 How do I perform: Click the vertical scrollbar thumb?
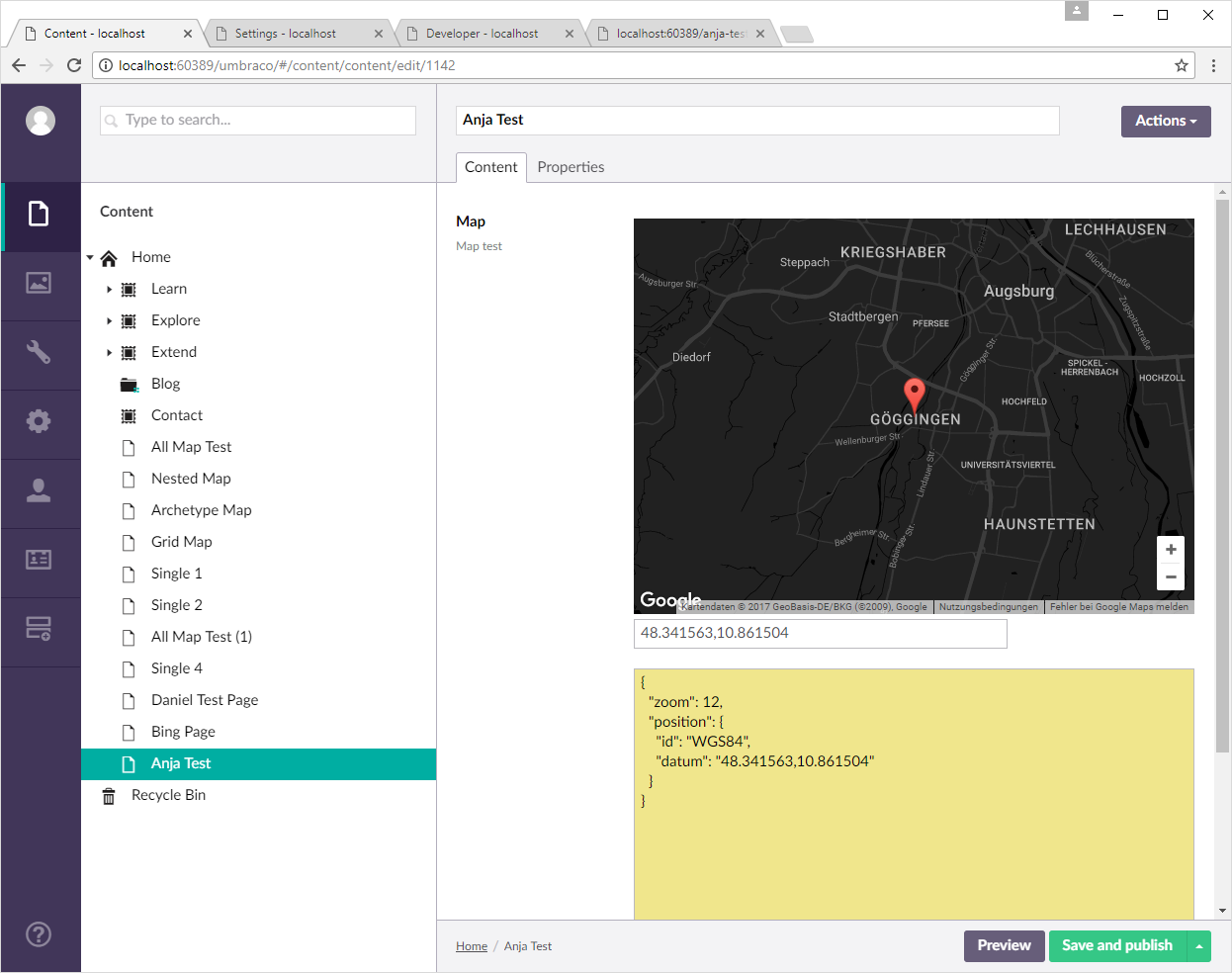pos(1223,477)
